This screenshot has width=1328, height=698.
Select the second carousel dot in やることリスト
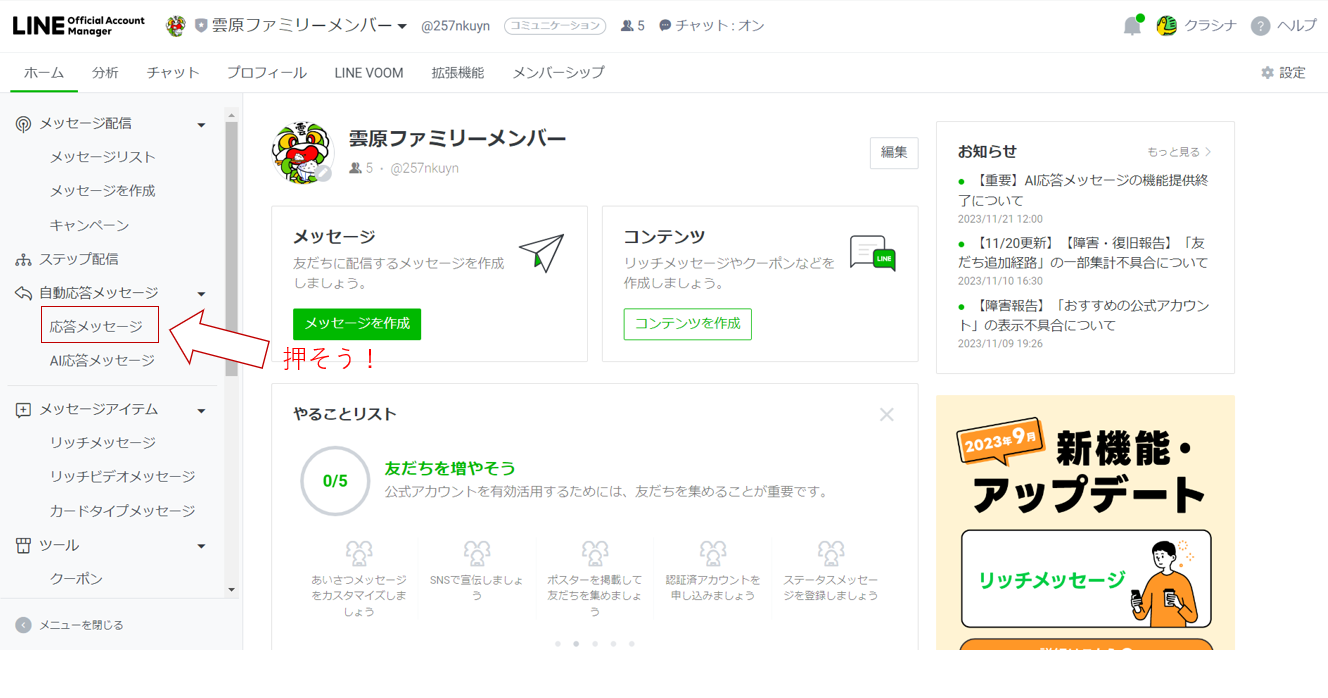(x=576, y=644)
